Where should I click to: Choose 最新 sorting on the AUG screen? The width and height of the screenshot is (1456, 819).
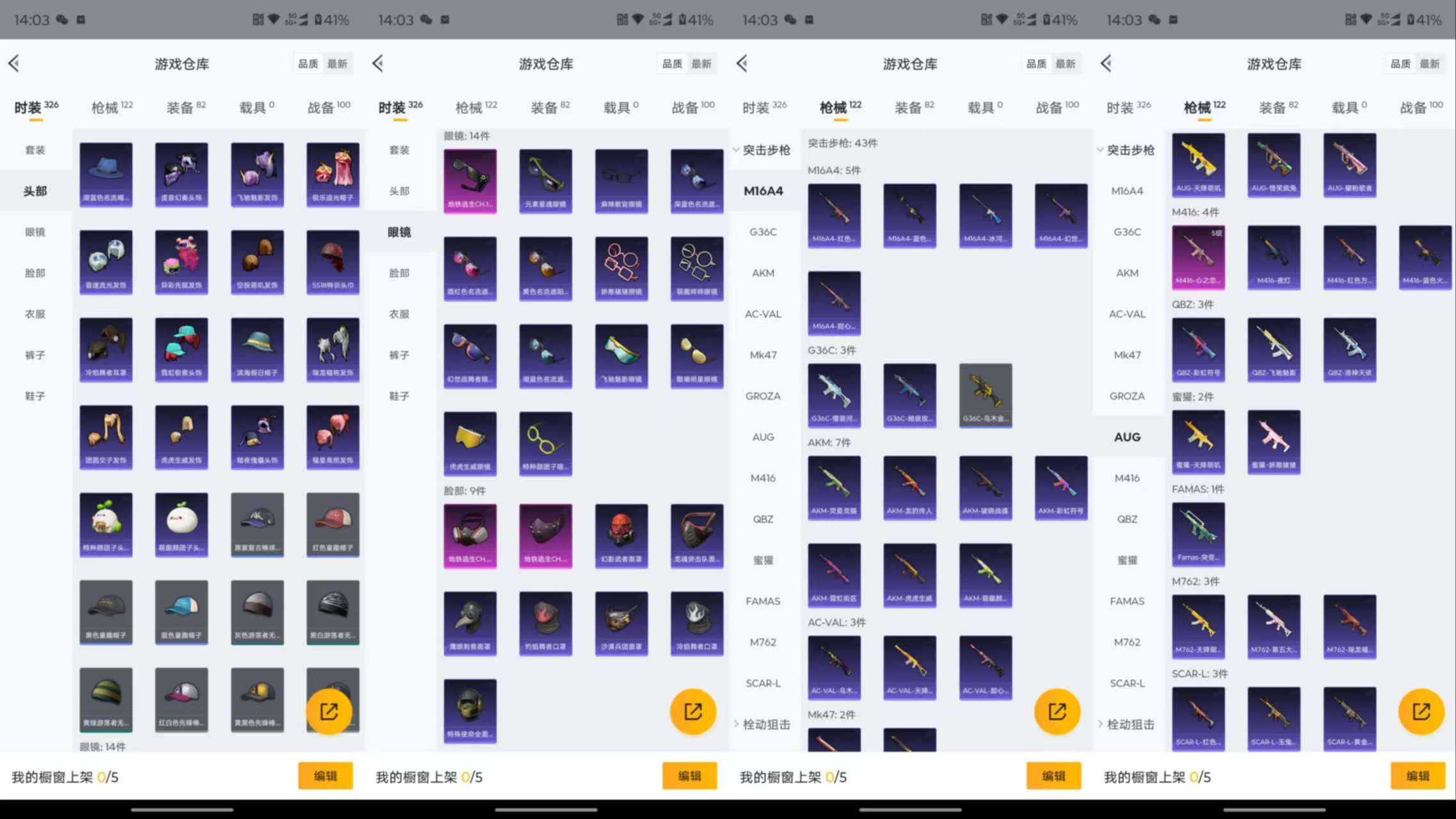tap(1430, 63)
